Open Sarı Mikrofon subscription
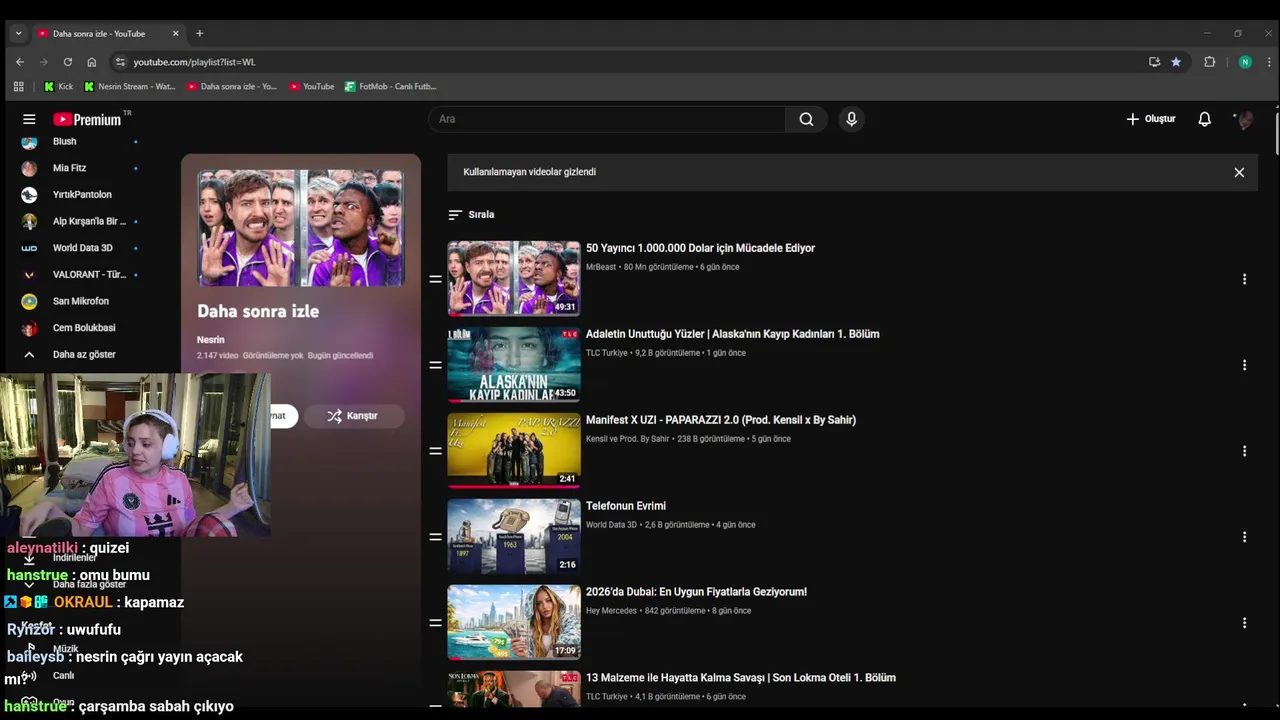Viewport: 1280px width, 720px height. 80,301
